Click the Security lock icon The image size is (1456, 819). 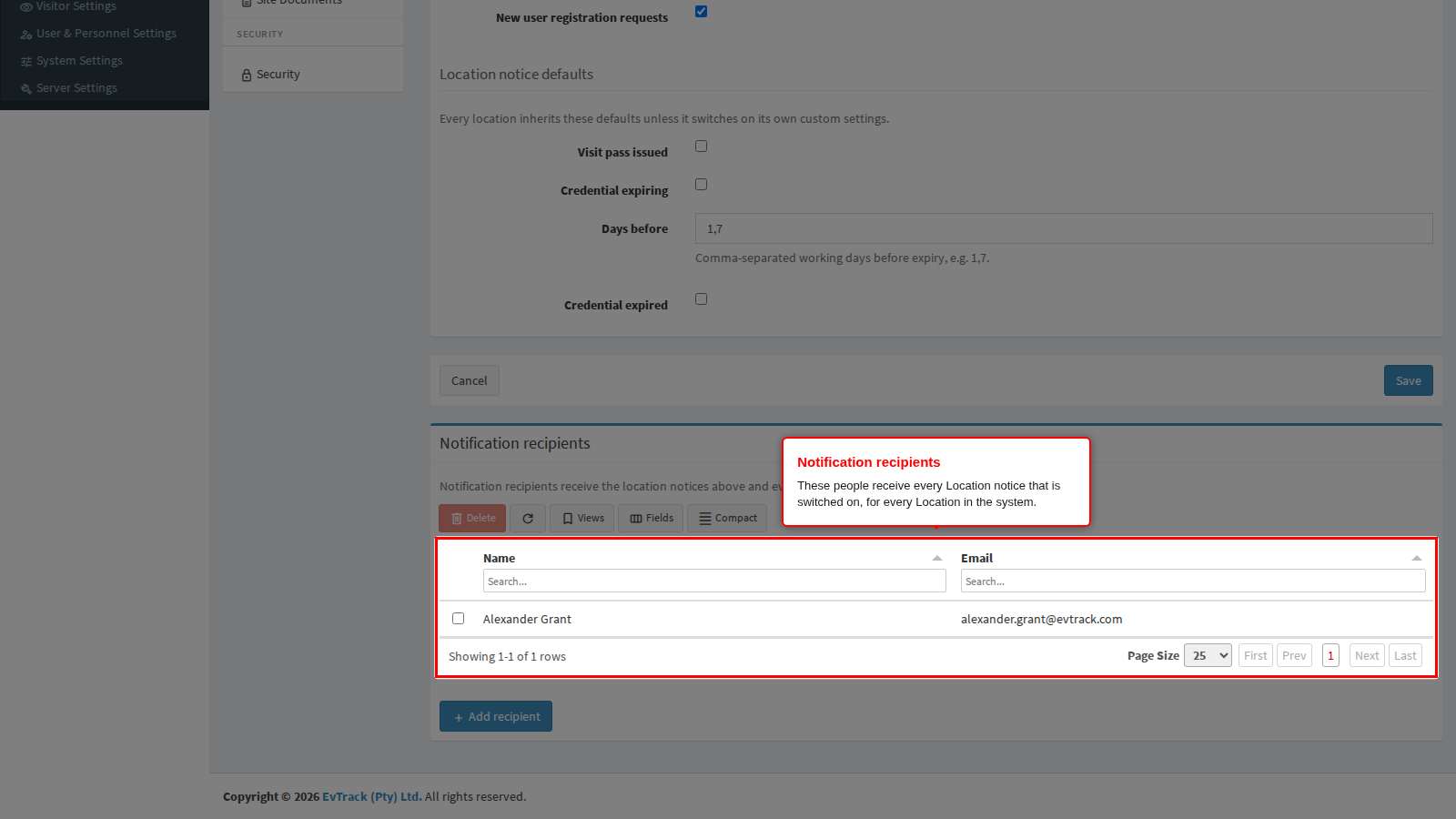pos(247,76)
